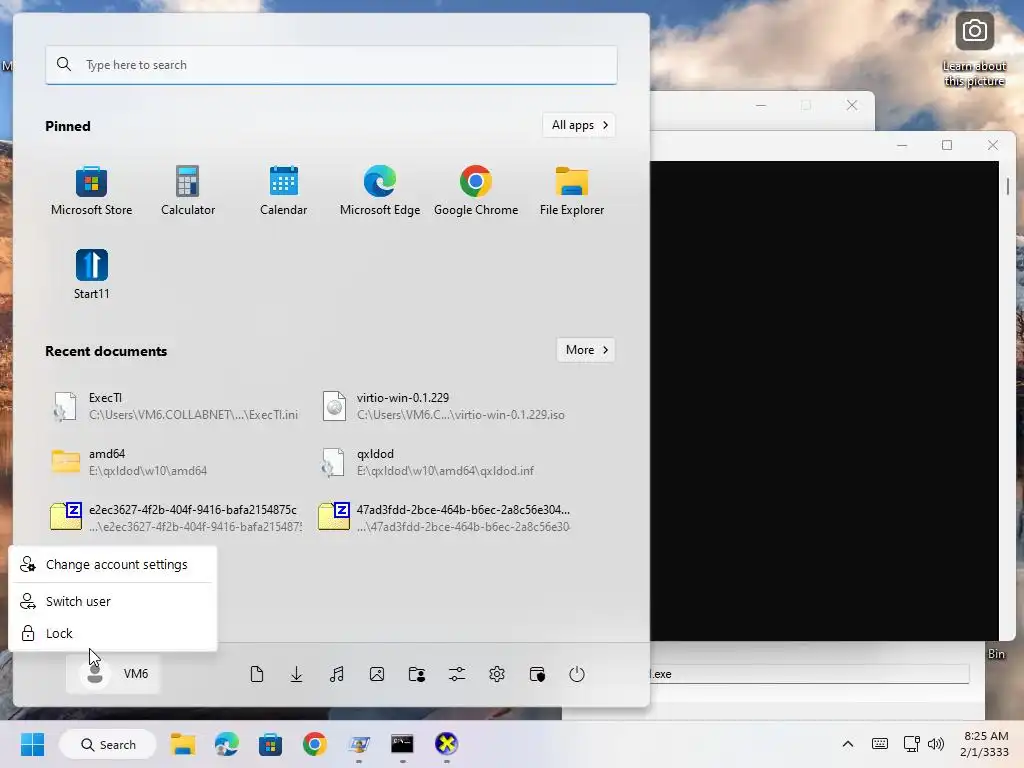The image size is (1024, 768).
Task: Open Microsoft Edge from the taskbar
Action: pos(227,744)
